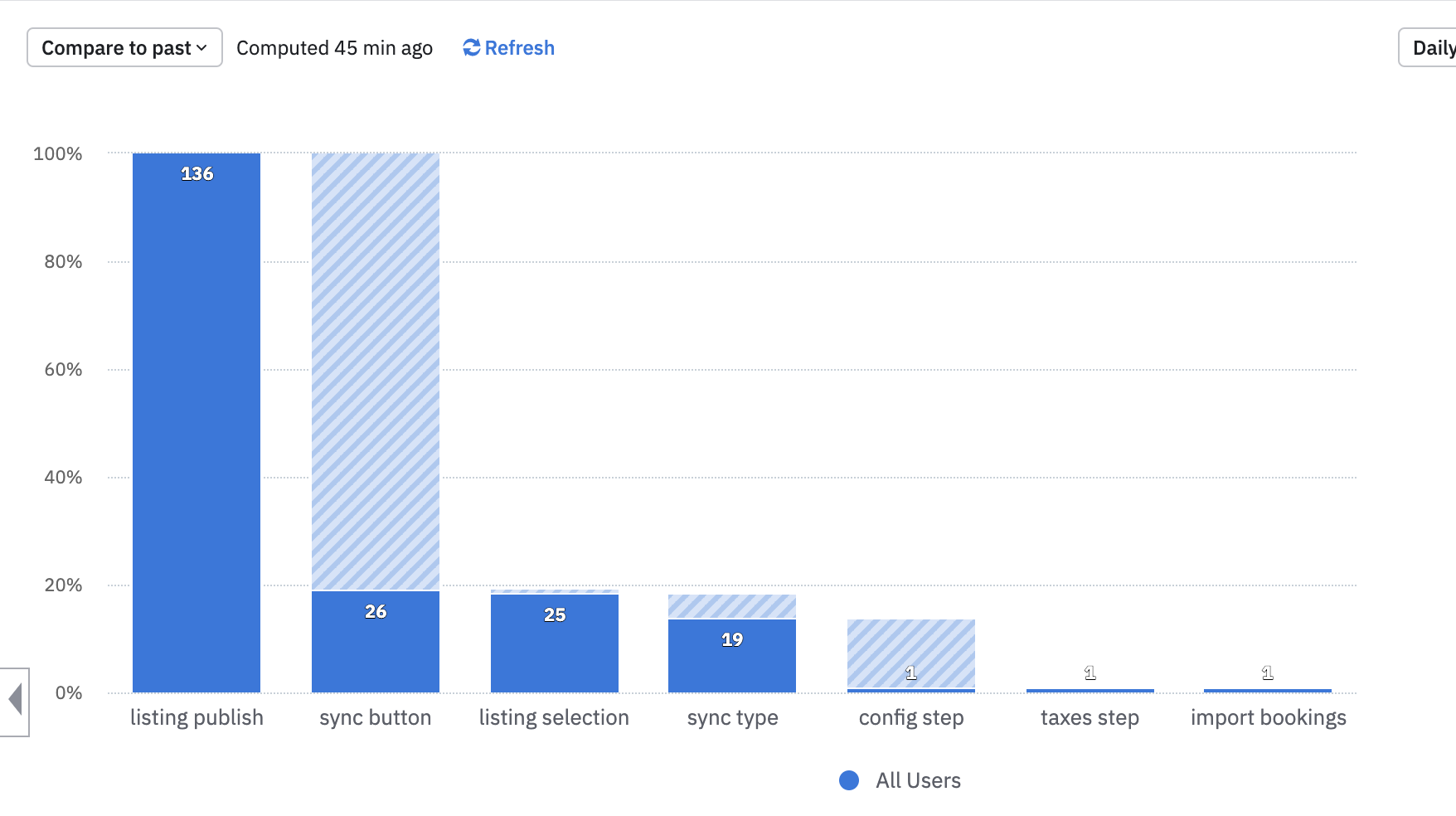Select the import bookings thin bar
Screen dimensions: 1456x816
(x=1268, y=690)
